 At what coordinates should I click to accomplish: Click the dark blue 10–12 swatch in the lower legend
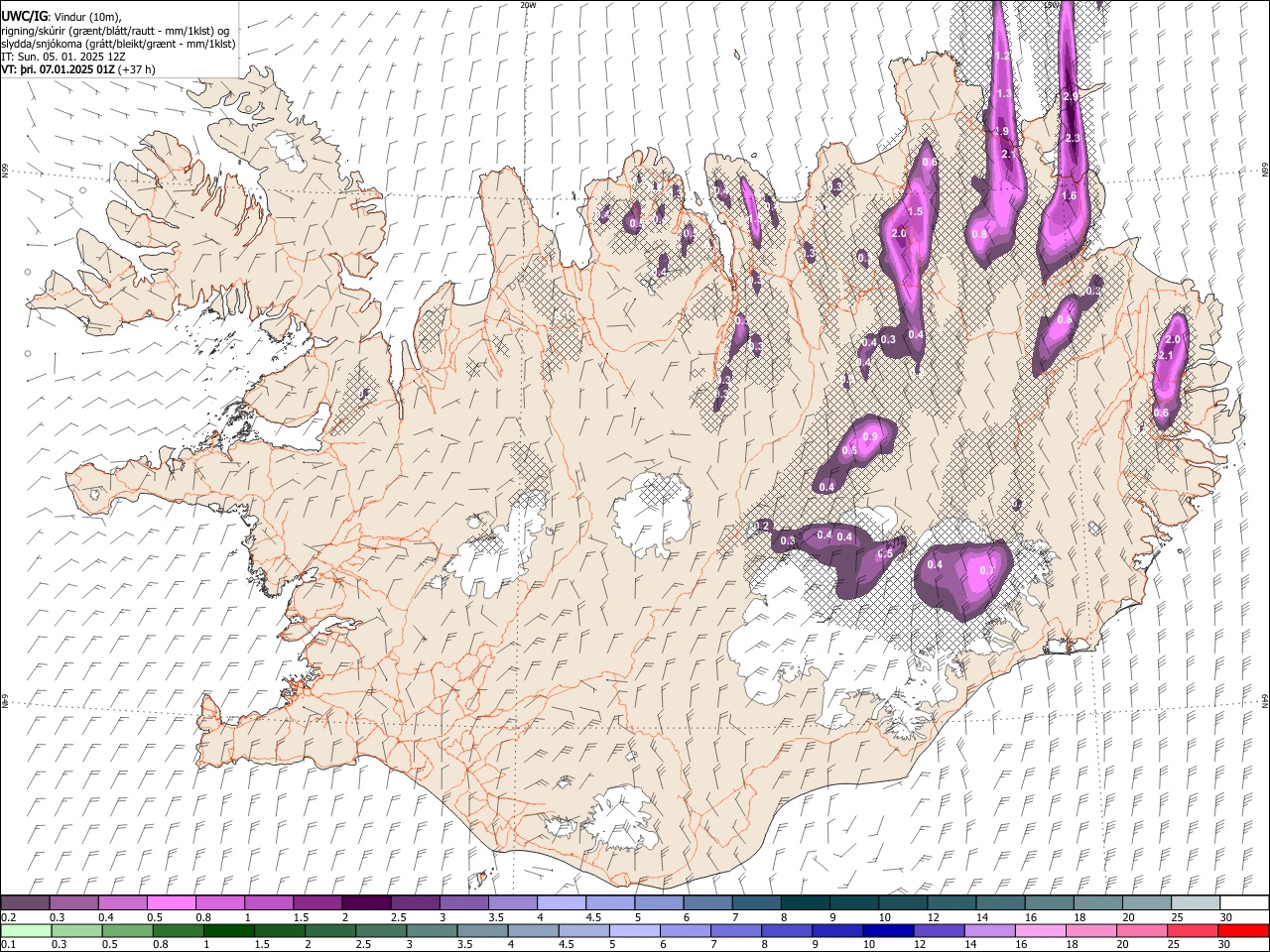[x=888, y=930]
